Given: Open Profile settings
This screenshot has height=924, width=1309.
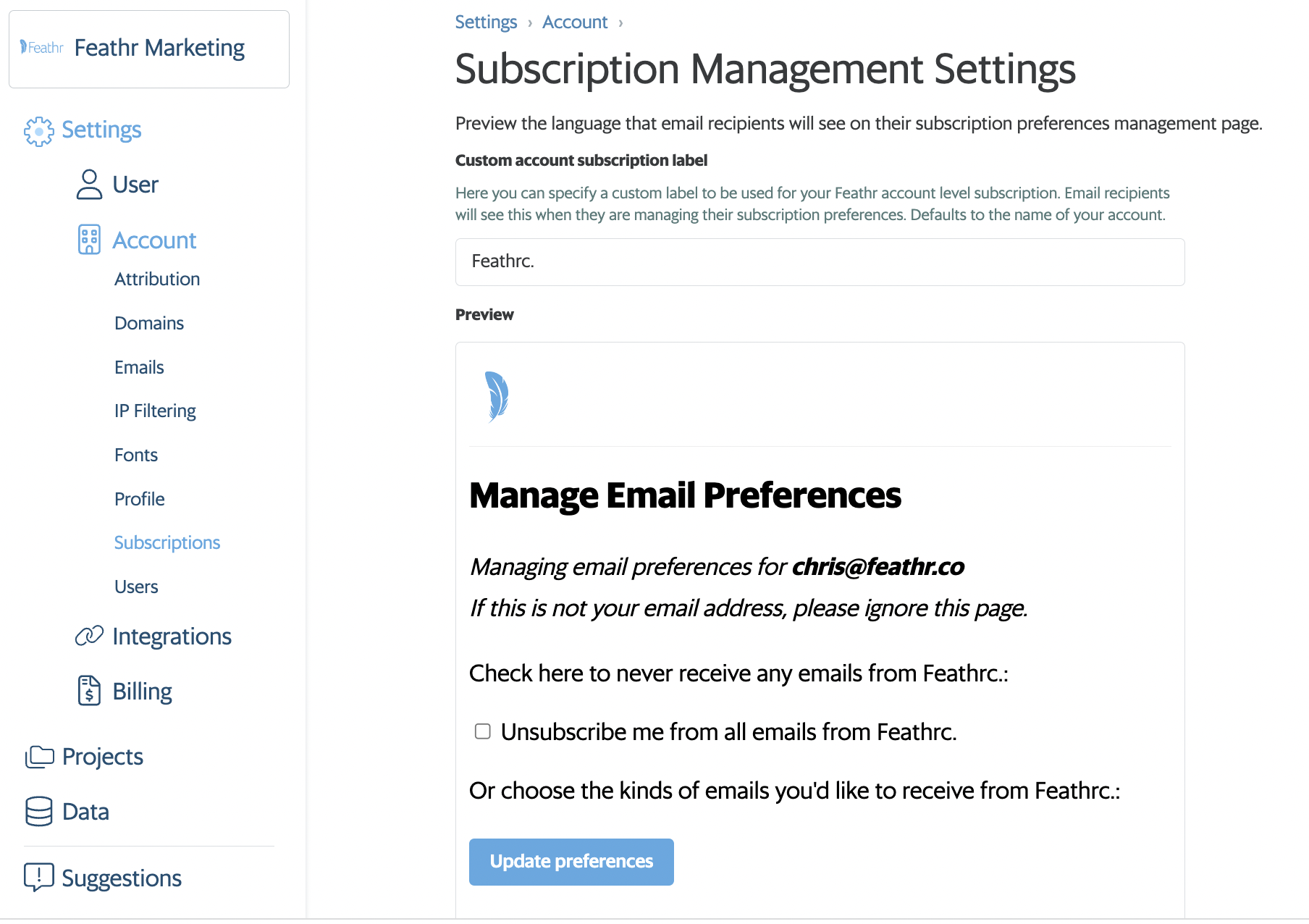Looking at the screenshot, I should coord(140,499).
